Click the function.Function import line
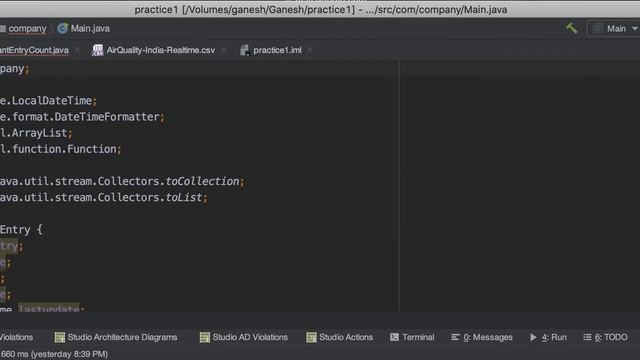 pos(60,149)
